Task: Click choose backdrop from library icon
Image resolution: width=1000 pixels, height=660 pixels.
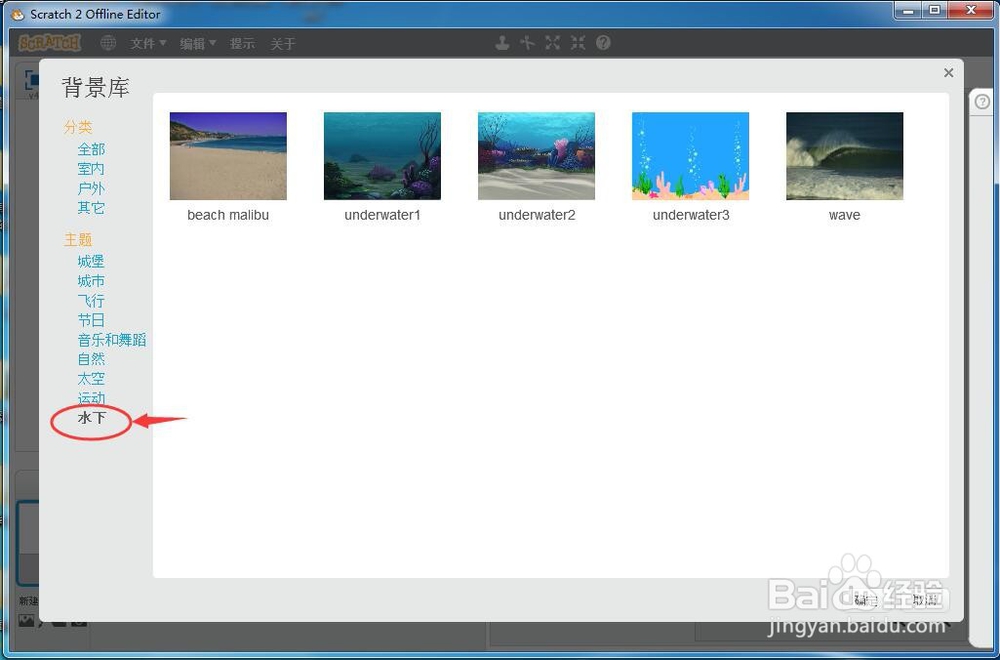Action: [x=26, y=620]
